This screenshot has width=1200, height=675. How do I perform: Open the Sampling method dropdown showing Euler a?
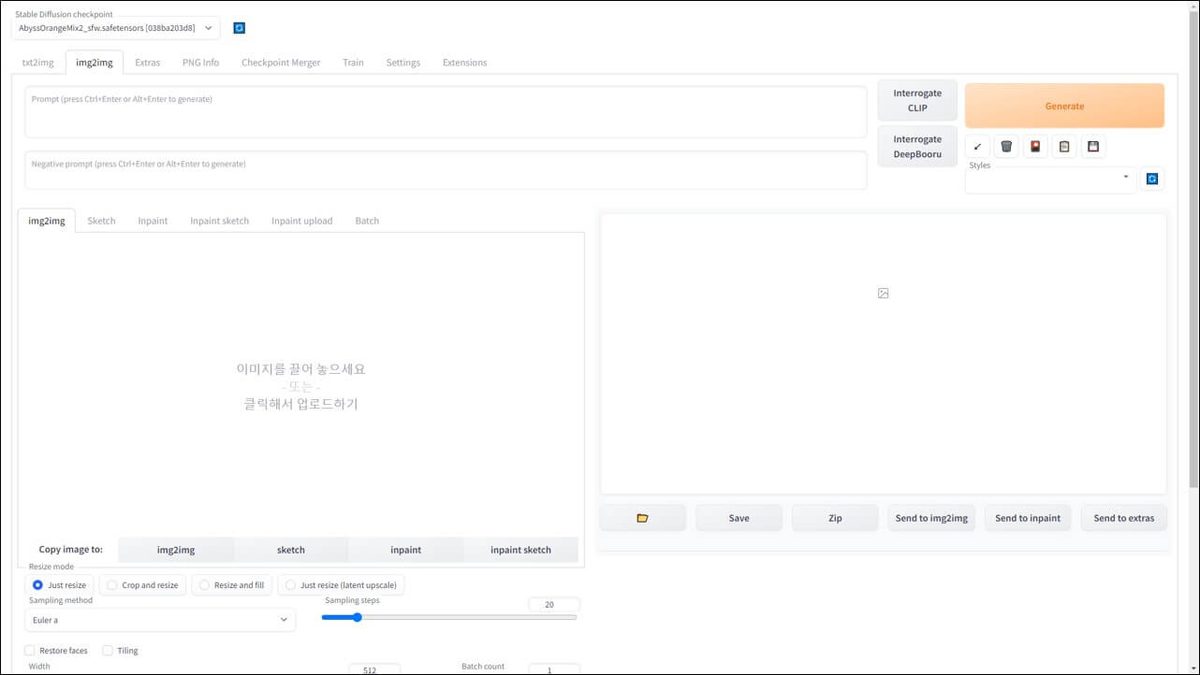[160, 620]
